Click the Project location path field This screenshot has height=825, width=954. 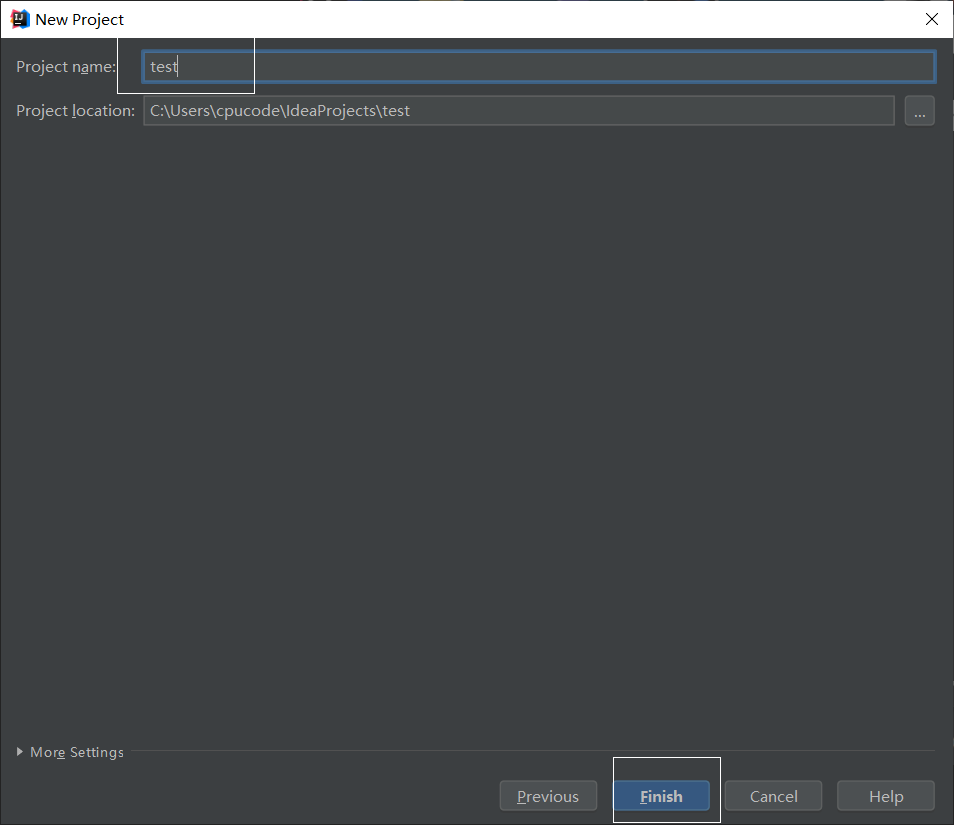tap(519, 111)
